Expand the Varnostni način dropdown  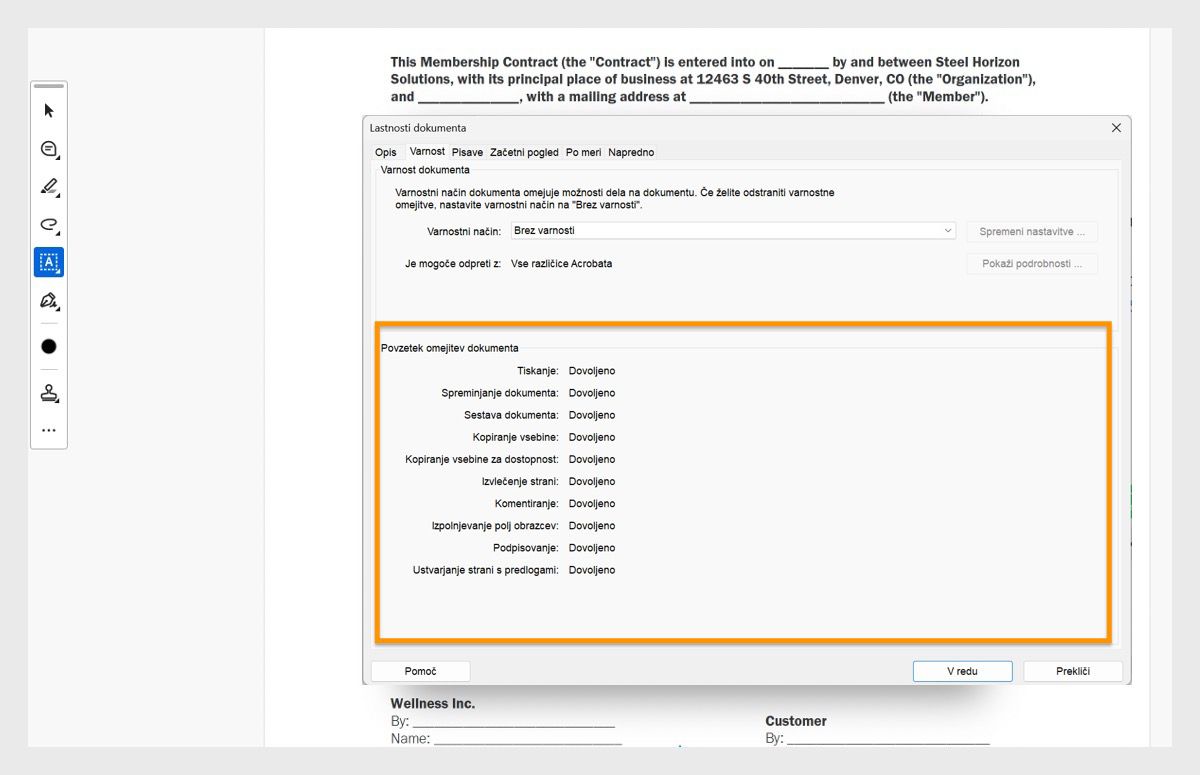click(734, 231)
